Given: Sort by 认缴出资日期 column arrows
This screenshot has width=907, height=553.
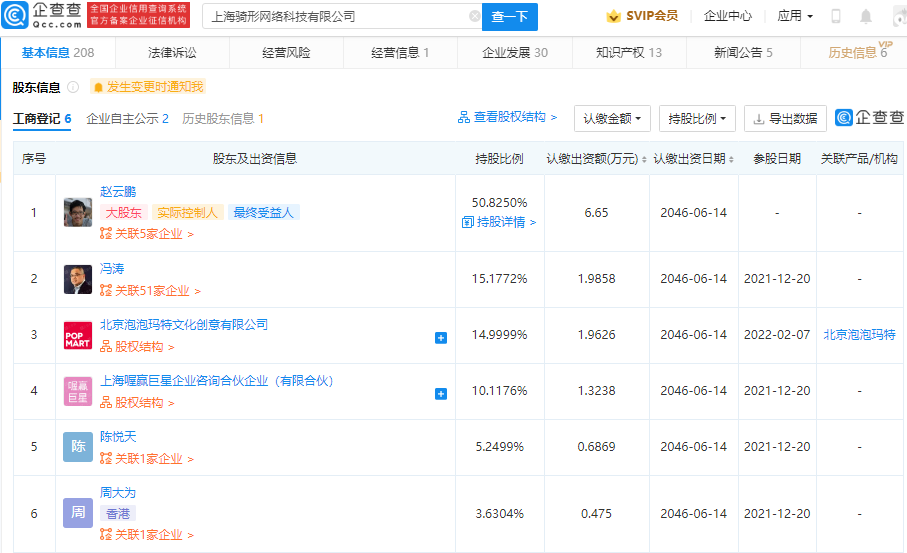Looking at the screenshot, I should (731, 159).
